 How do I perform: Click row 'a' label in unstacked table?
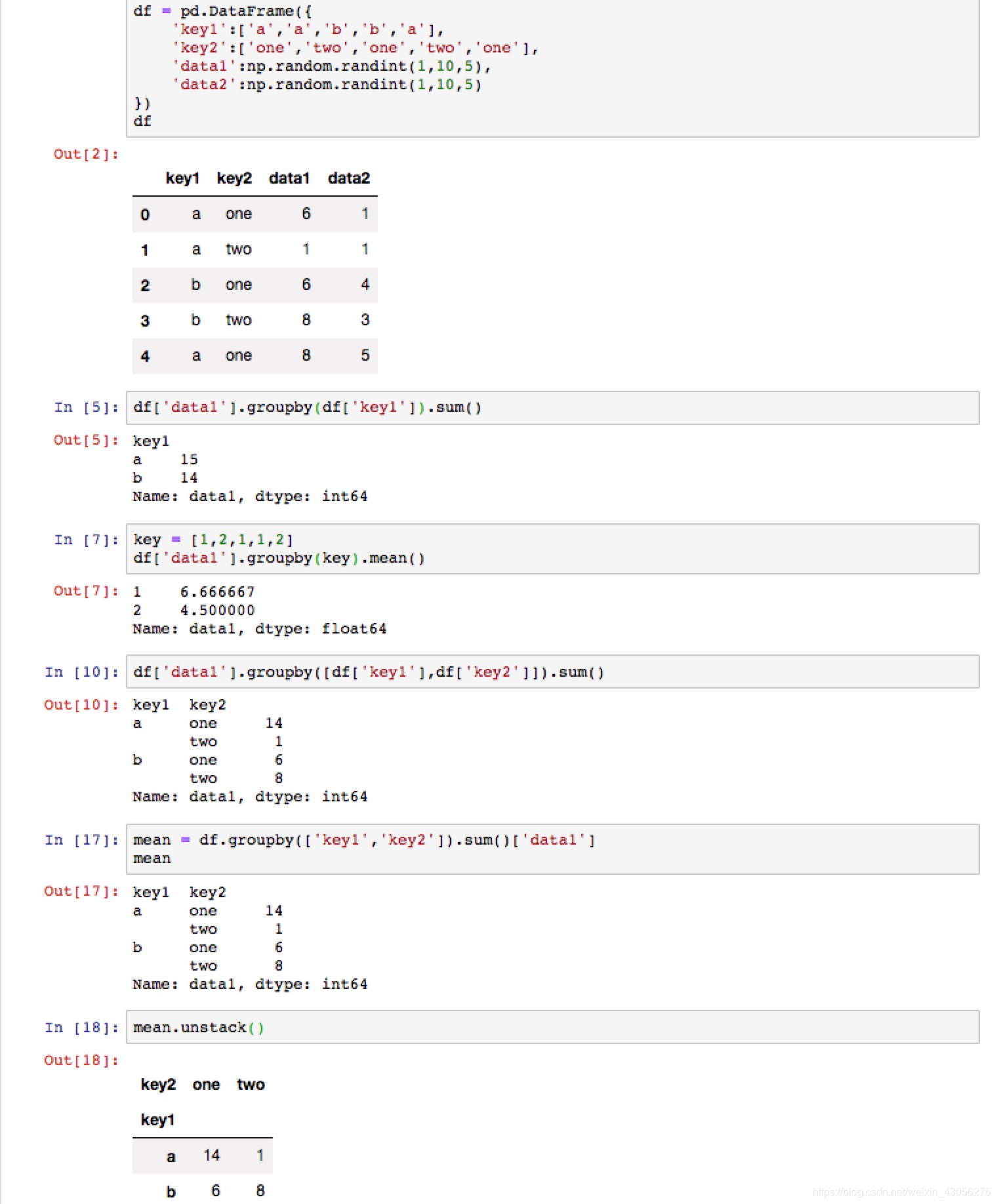(171, 1157)
